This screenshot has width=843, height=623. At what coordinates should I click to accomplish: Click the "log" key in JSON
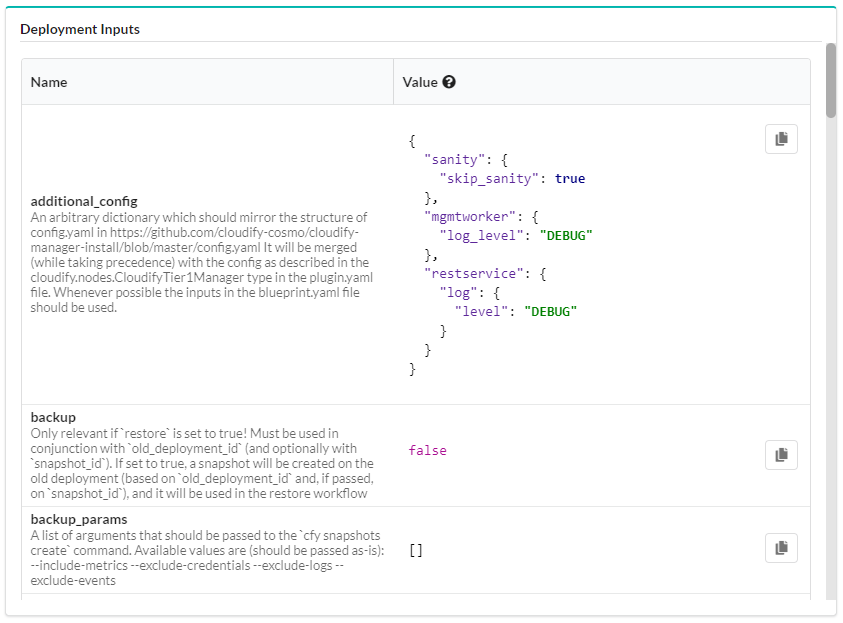[458, 292]
